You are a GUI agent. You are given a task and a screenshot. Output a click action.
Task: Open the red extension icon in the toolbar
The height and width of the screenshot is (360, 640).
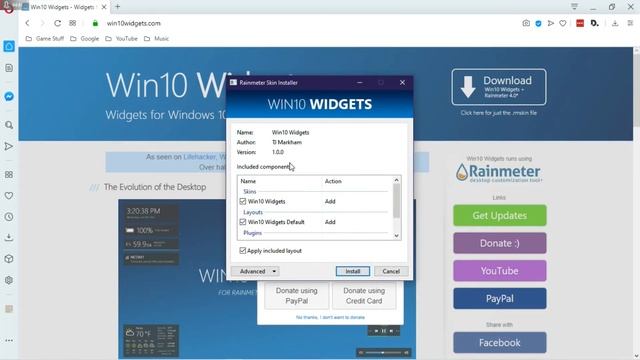pyautogui.click(x=580, y=23)
